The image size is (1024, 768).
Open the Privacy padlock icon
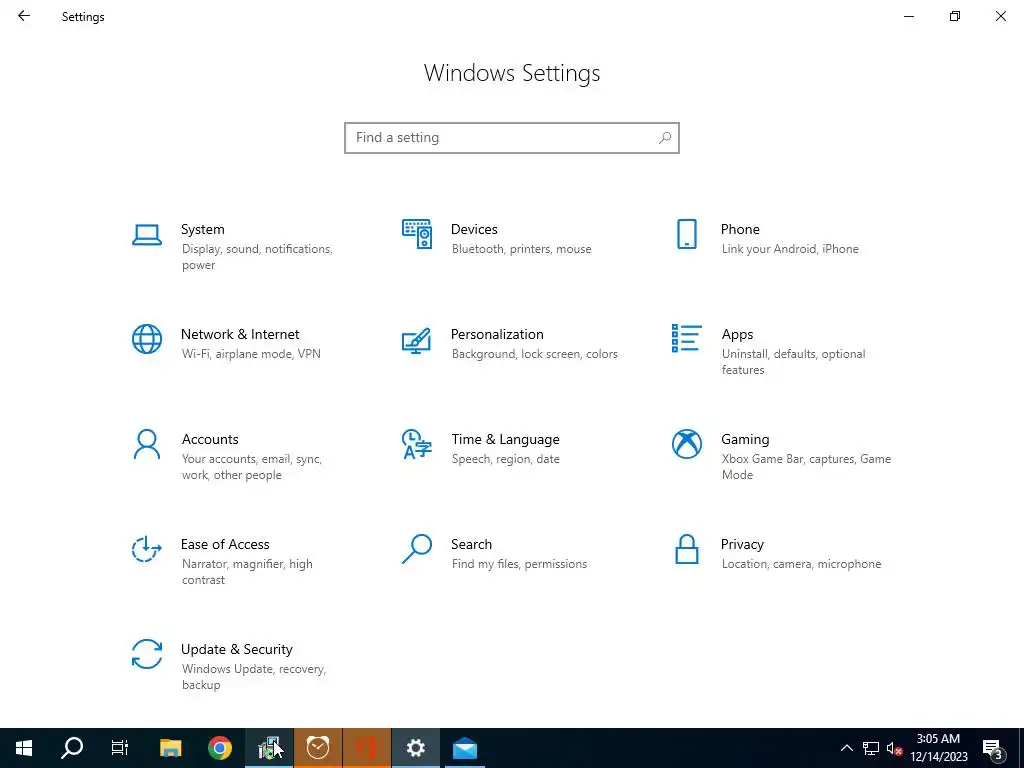tap(686, 549)
